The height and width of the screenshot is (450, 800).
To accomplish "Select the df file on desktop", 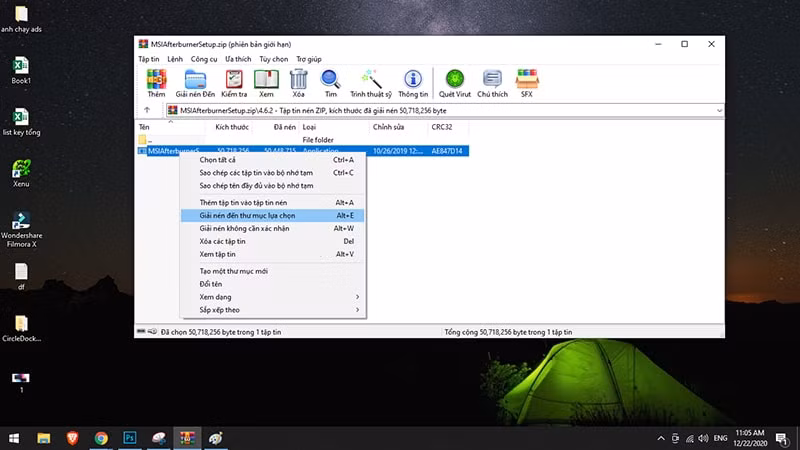I will [21, 276].
